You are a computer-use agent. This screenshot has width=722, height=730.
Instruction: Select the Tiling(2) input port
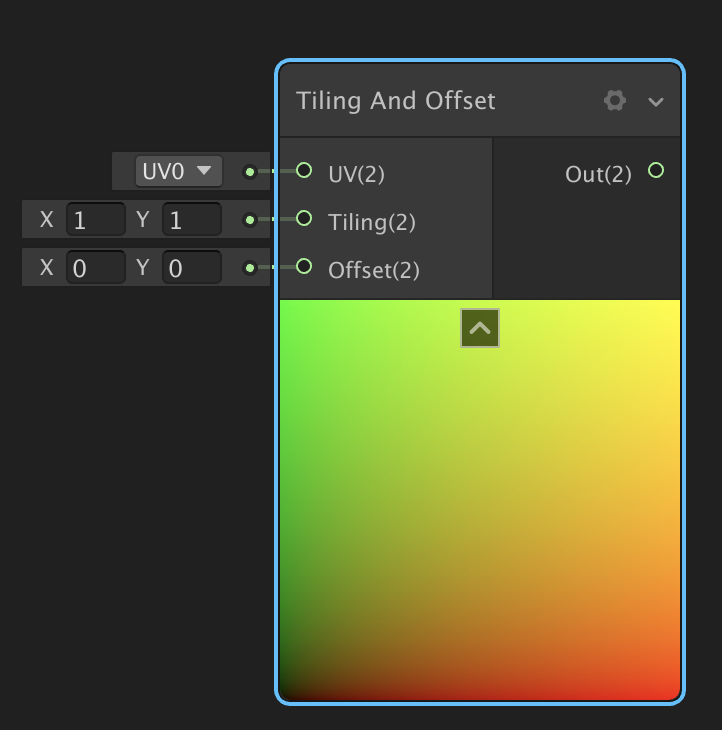point(304,218)
